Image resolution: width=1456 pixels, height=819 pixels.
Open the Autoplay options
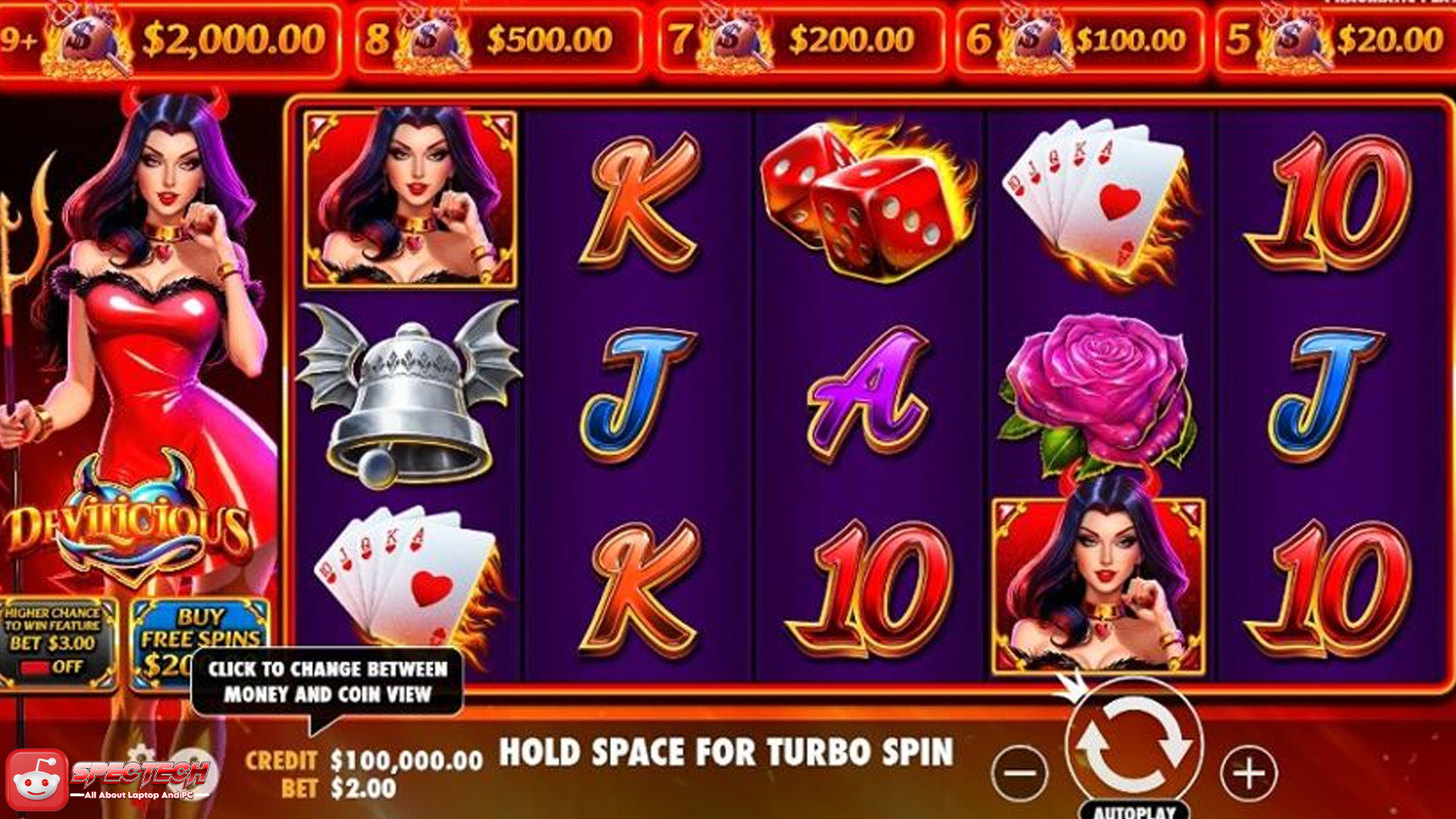(x=1134, y=811)
